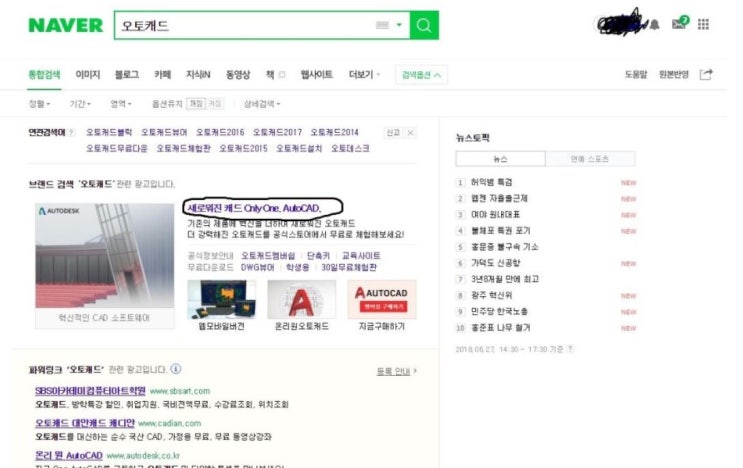Open news topic 허익범 특검
Screen dimensions: 743x468
(x=491, y=182)
